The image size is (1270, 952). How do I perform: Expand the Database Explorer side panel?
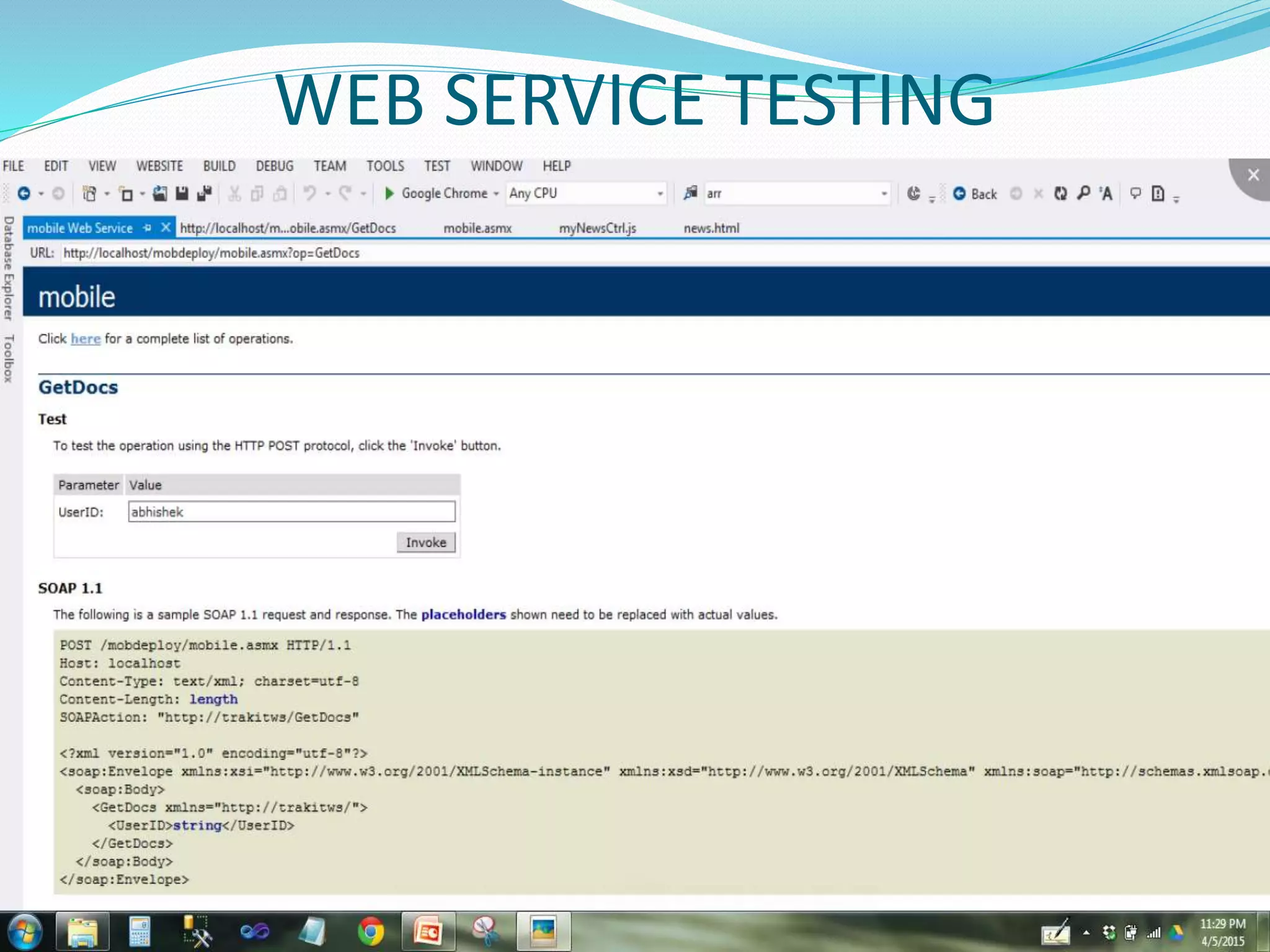9,268
